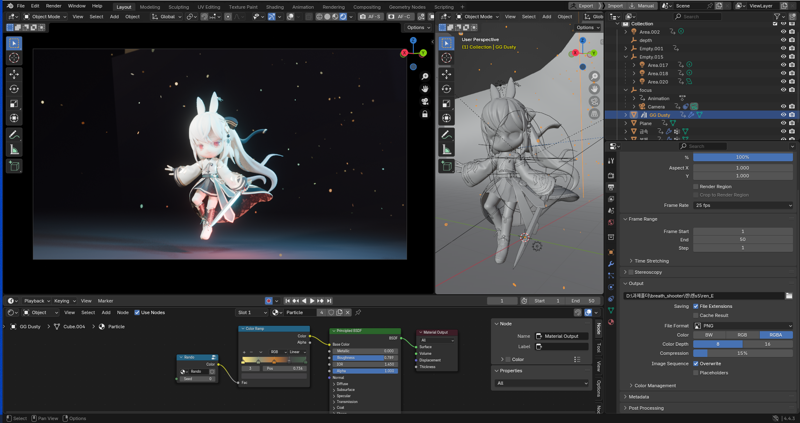Select the Measure tool in left viewport
The height and width of the screenshot is (423, 800).
[14, 150]
